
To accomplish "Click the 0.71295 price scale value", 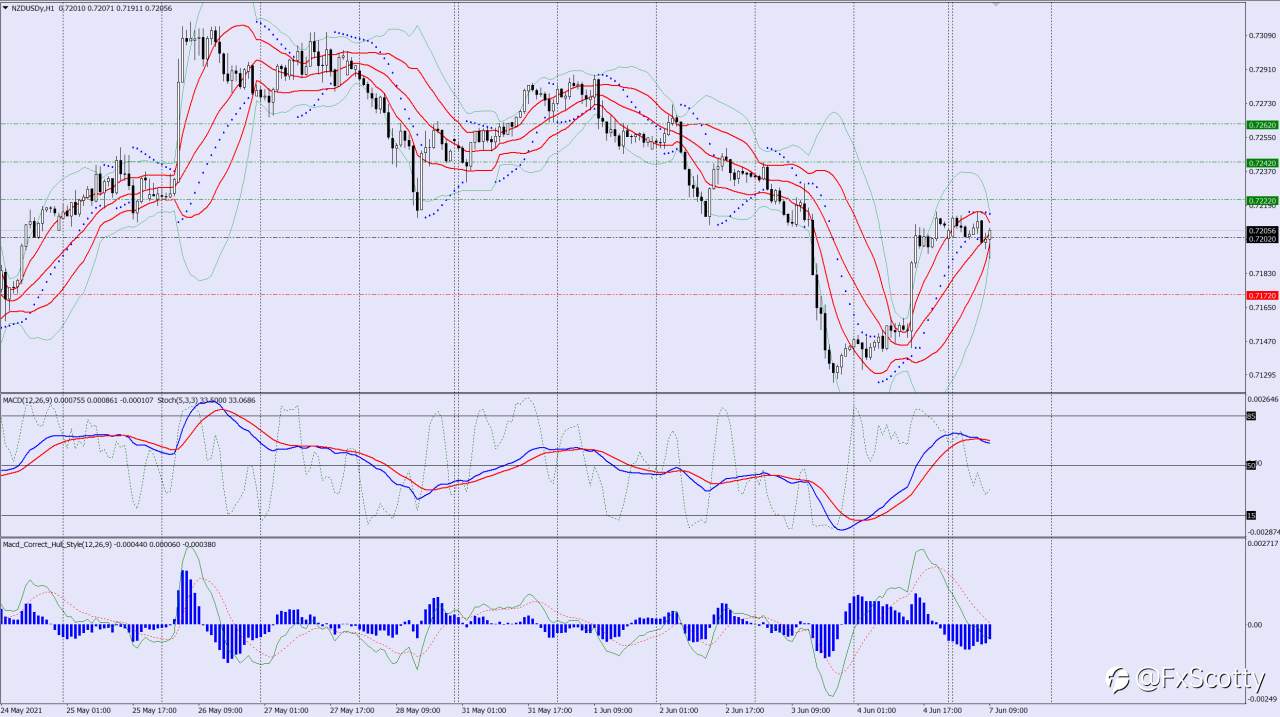I will [1262, 376].
